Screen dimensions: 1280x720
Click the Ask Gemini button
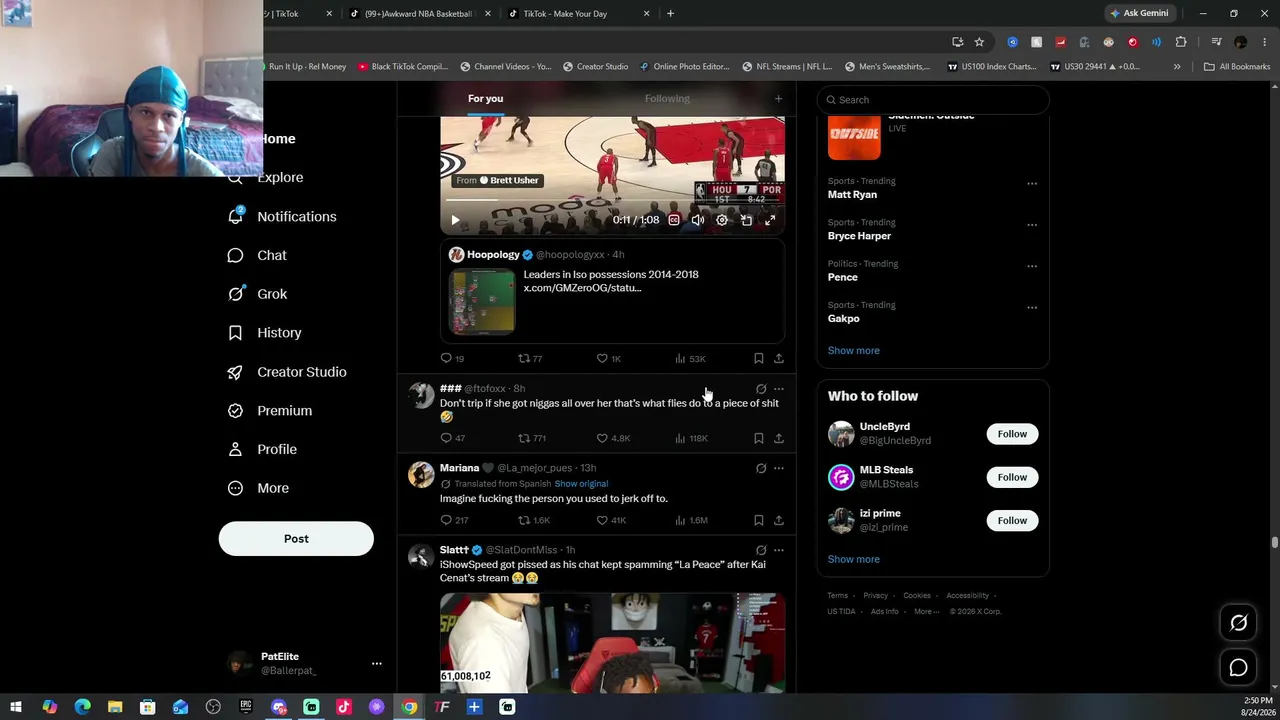point(1139,14)
